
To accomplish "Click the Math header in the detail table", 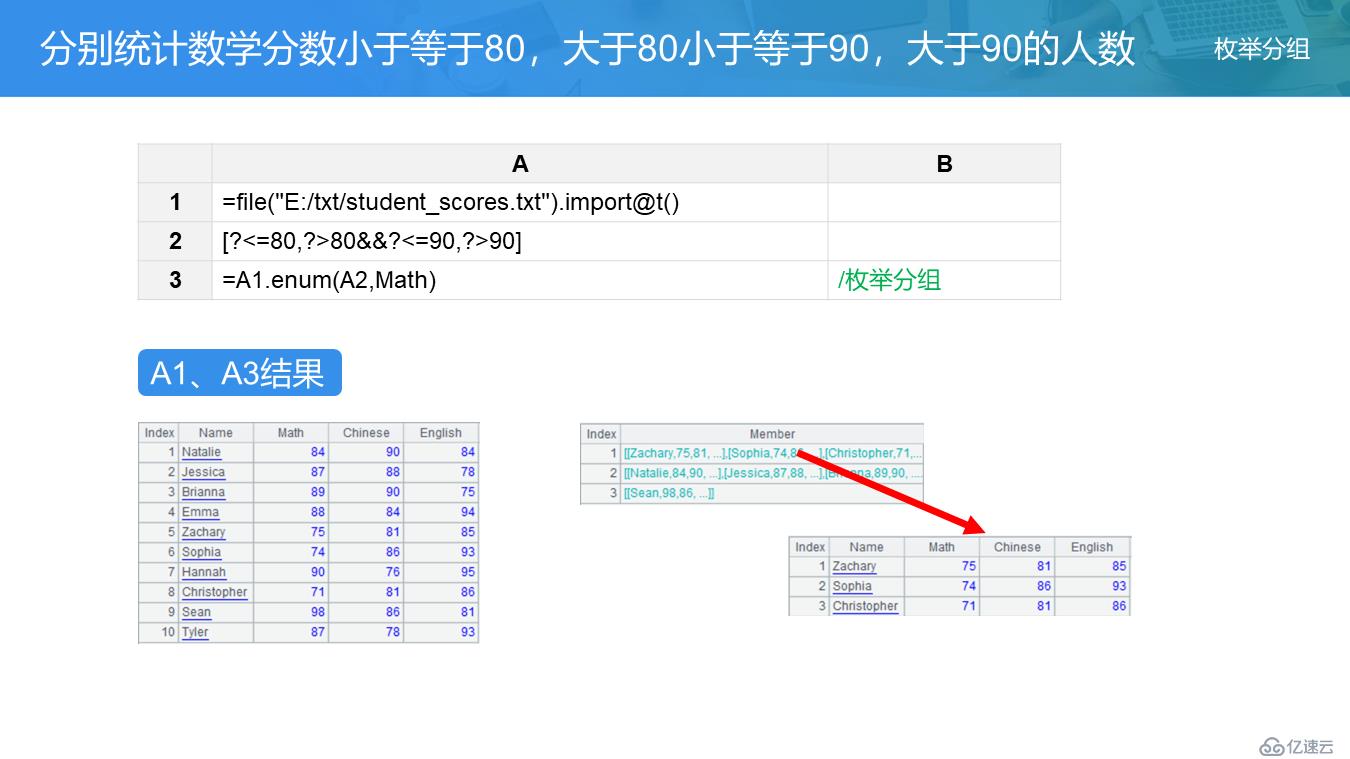I will [x=942, y=547].
